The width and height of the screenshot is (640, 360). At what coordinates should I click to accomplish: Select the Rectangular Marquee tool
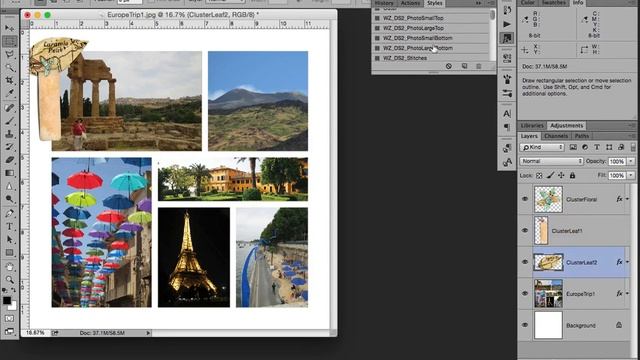pos(9,41)
